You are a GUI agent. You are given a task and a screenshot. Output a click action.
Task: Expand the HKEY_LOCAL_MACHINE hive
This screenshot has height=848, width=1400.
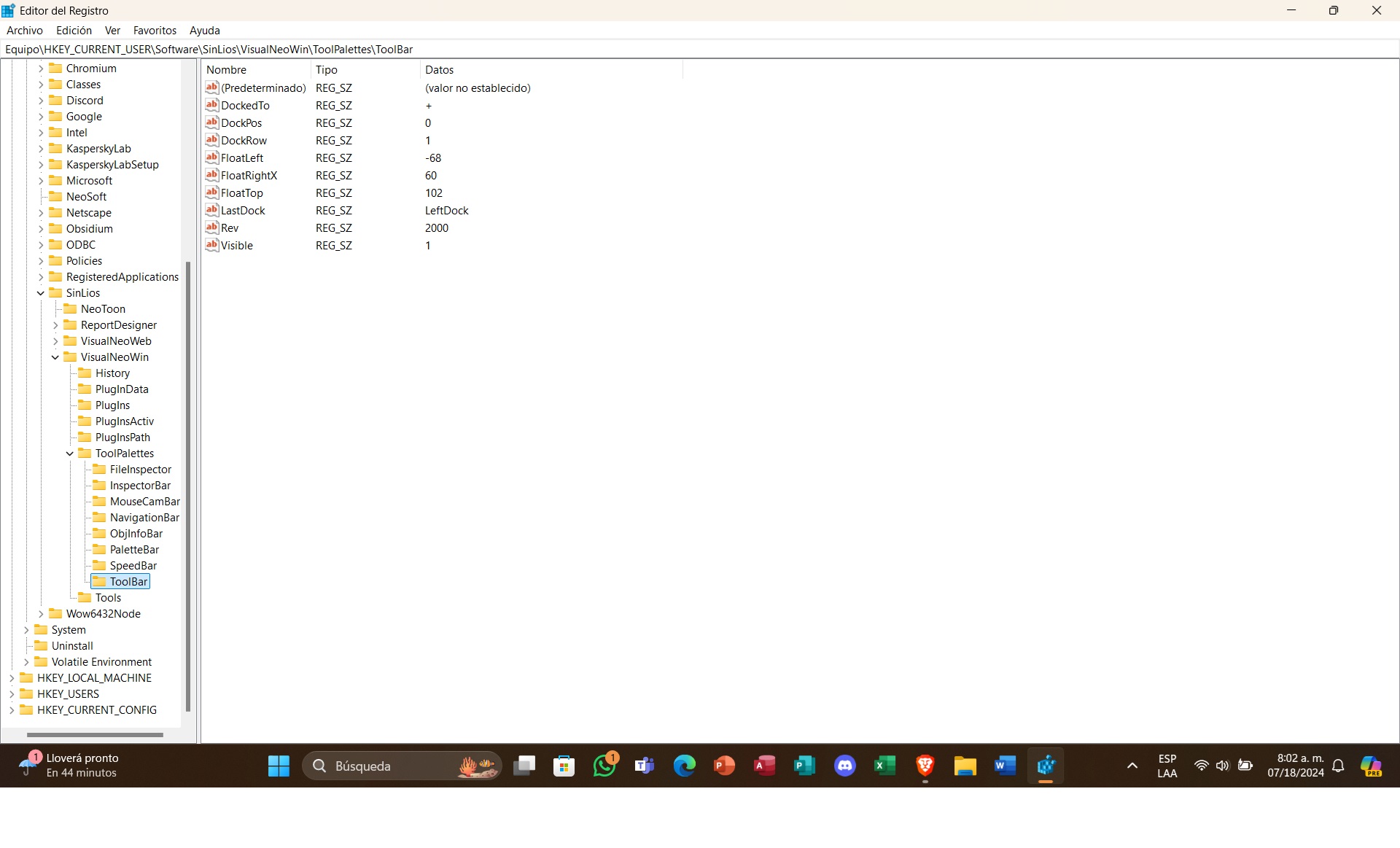[12, 678]
